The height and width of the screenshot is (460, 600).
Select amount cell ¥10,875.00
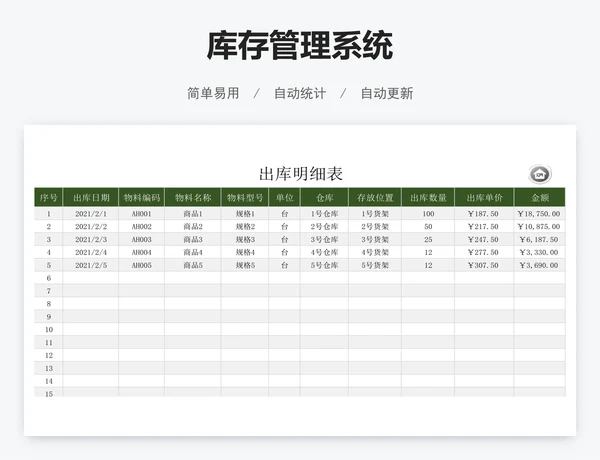540,227
